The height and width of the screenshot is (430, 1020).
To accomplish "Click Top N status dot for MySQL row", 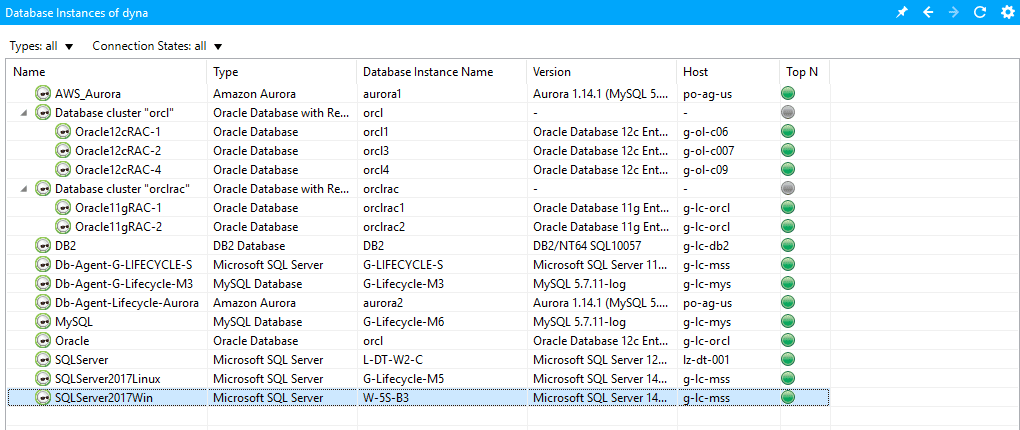I will click(788, 321).
